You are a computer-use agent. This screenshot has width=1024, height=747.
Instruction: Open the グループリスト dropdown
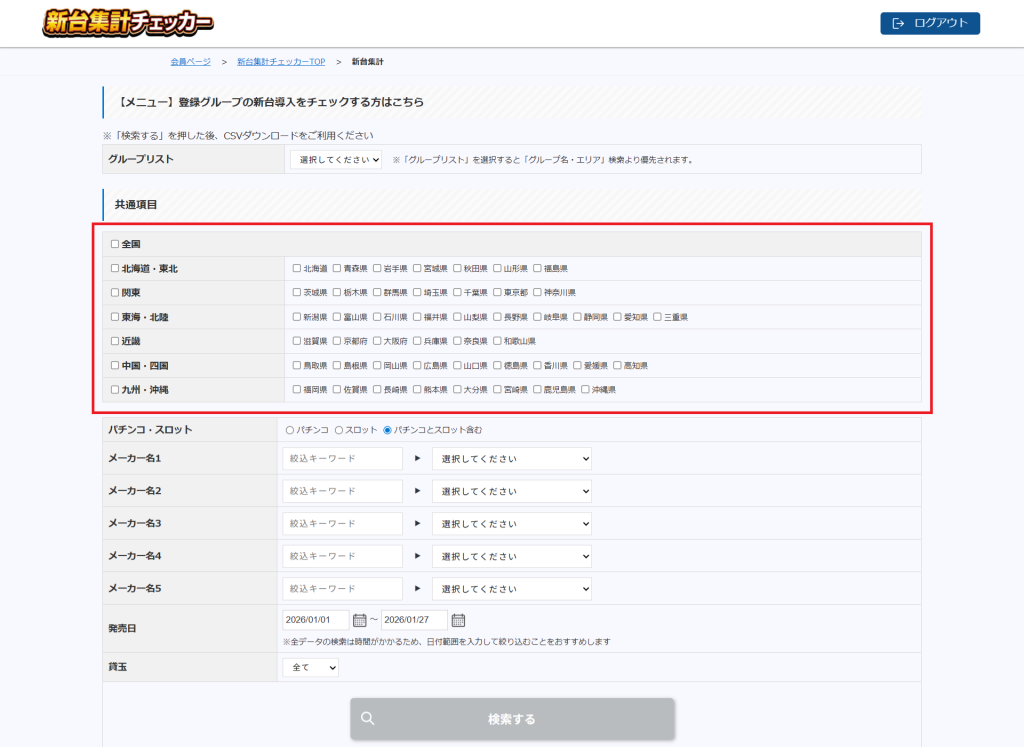click(x=336, y=159)
